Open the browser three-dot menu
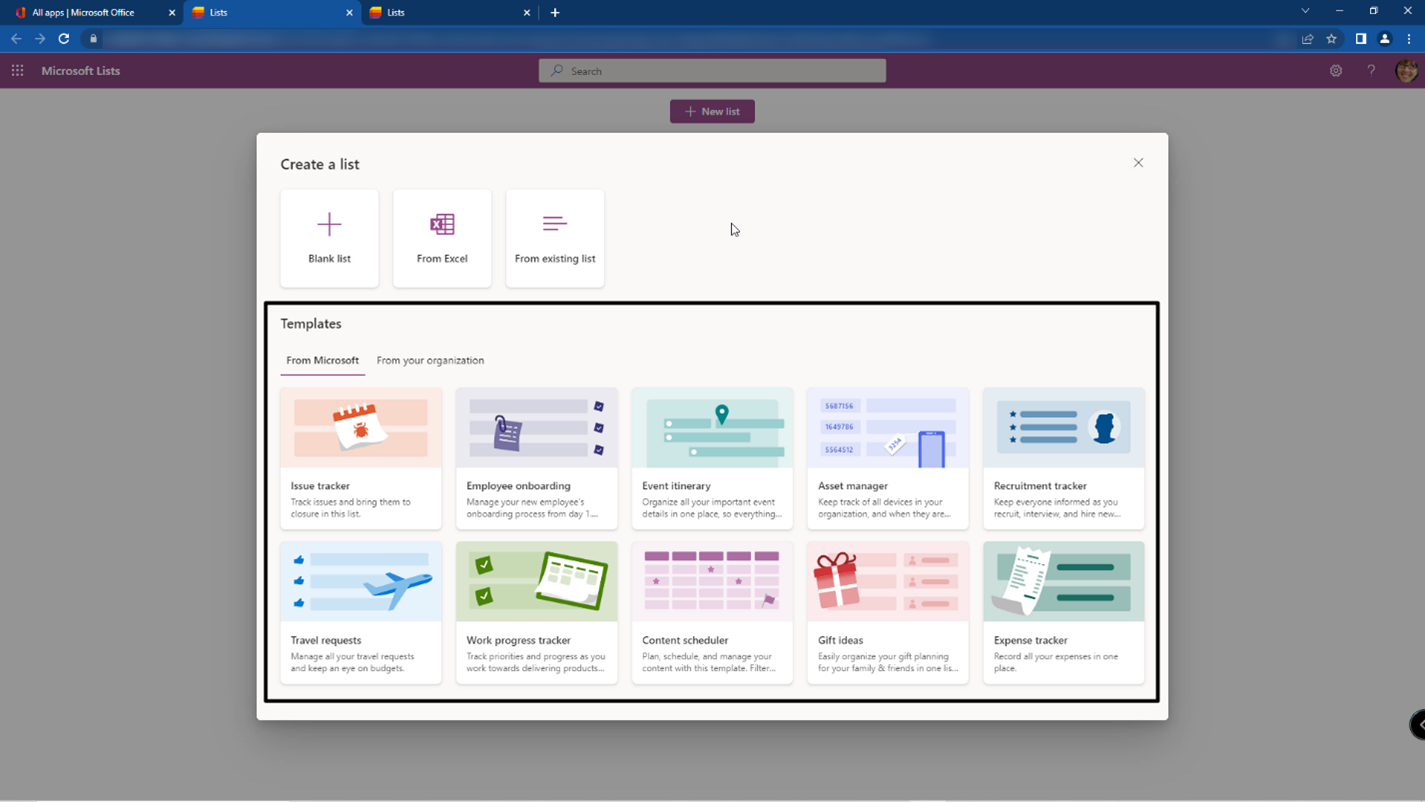Viewport: 1425px width, 802px height. tap(1409, 39)
